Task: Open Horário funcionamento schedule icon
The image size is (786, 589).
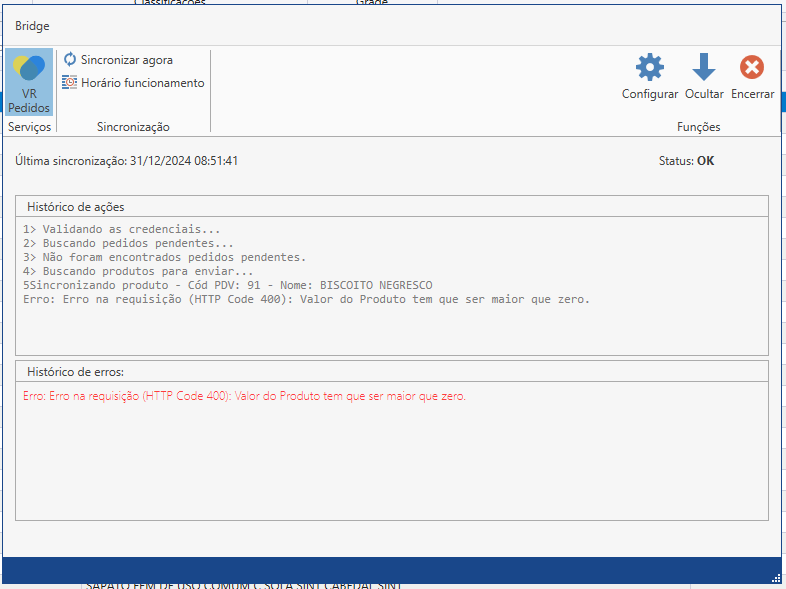Action: 69,82
